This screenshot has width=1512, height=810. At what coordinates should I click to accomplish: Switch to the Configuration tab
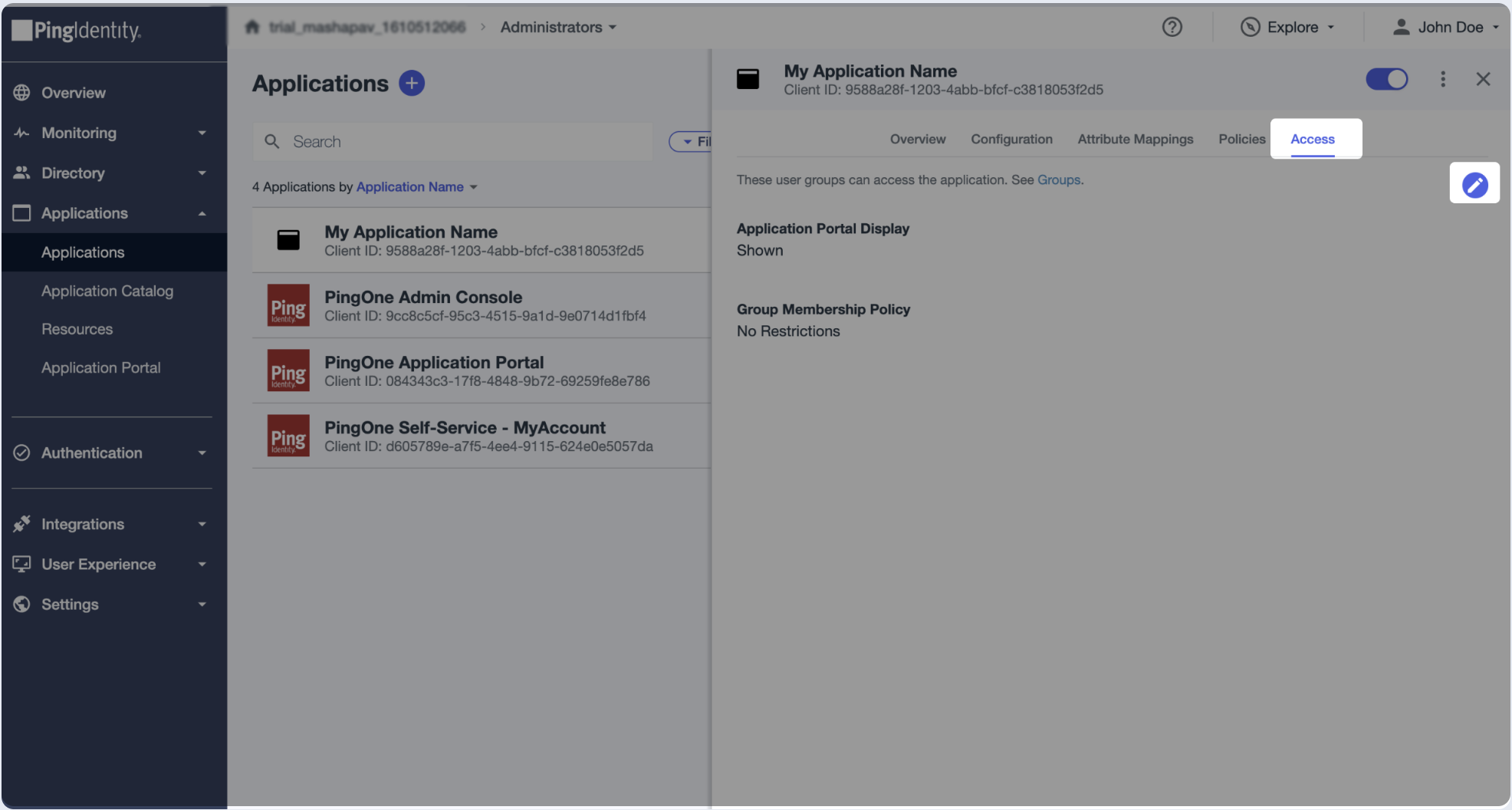[x=1011, y=139]
